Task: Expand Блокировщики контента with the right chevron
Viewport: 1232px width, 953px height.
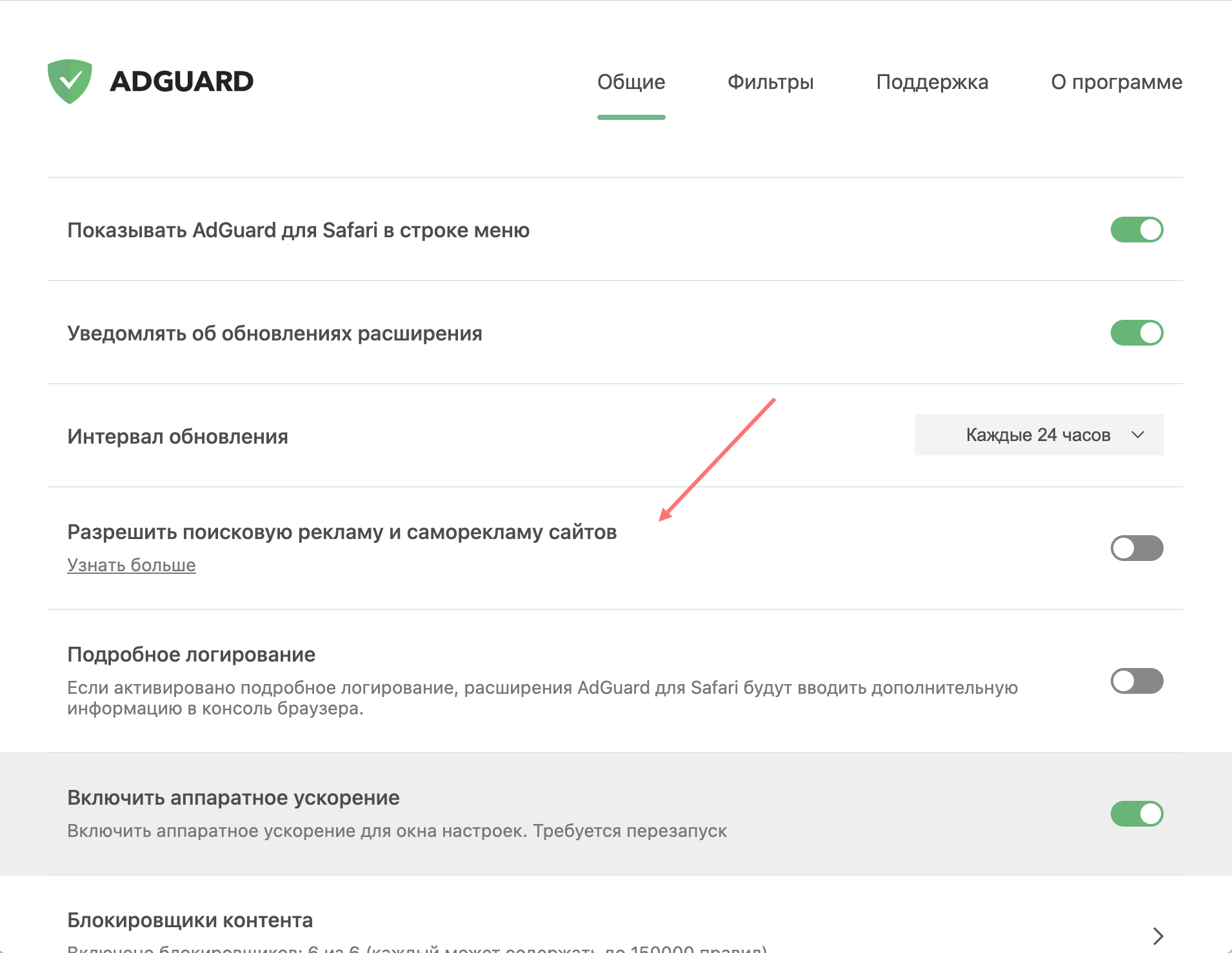Action: 1158,936
